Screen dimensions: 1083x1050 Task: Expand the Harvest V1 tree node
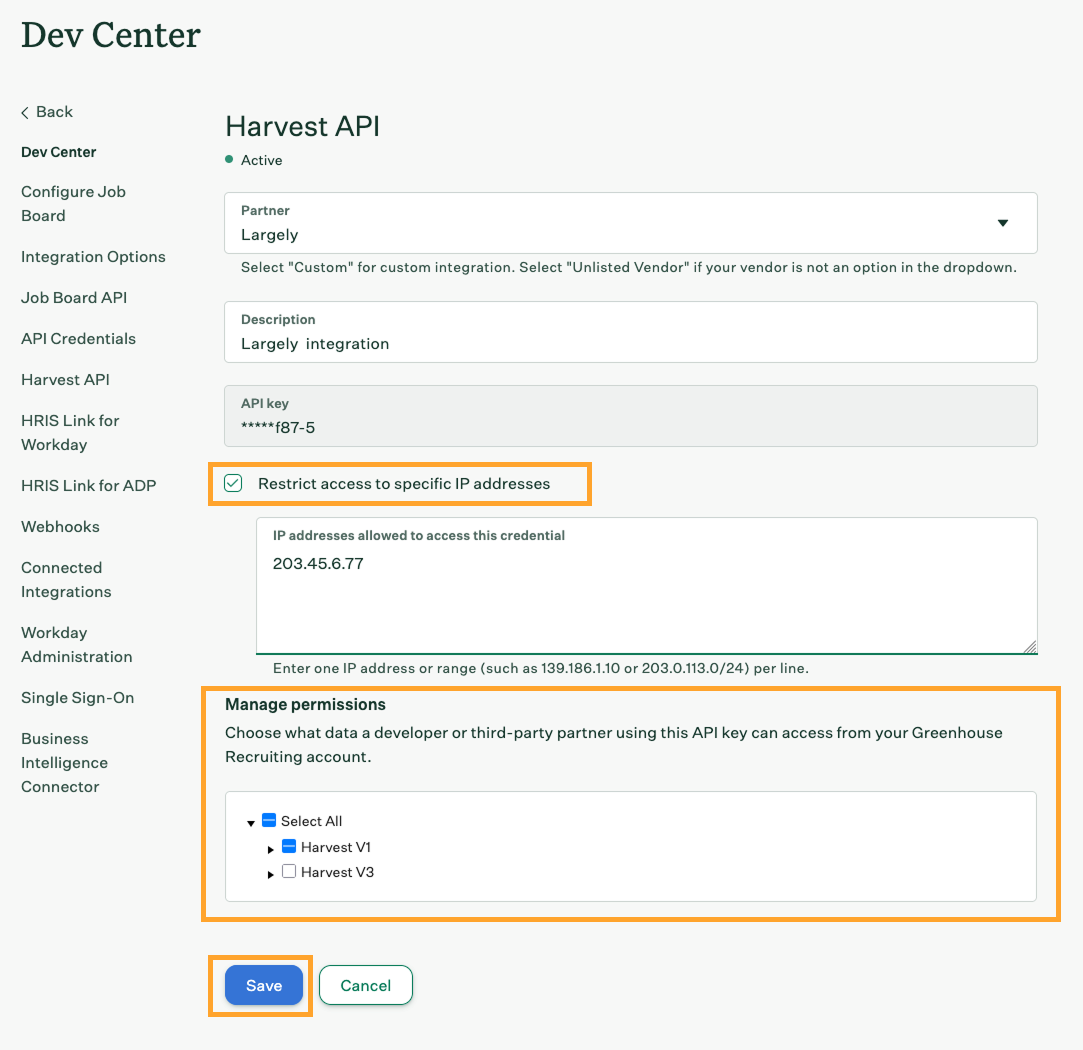(271, 849)
